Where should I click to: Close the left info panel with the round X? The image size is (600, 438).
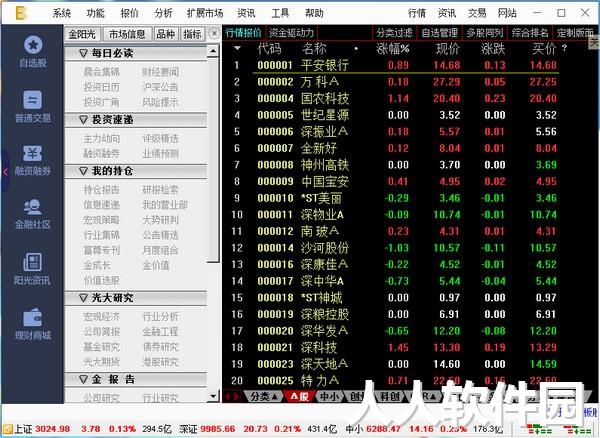tap(214, 34)
